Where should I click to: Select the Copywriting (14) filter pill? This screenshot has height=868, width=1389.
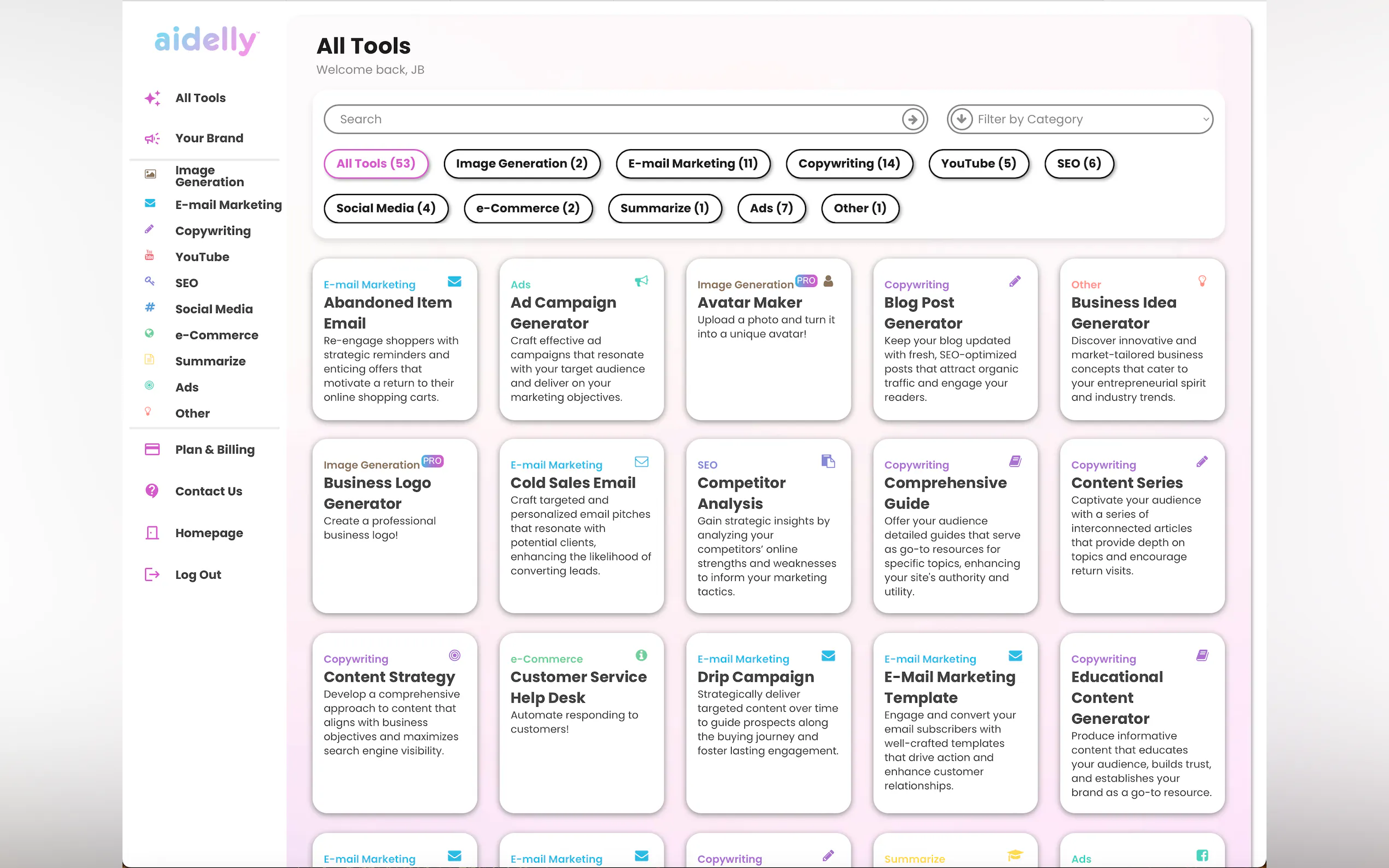point(849,163)
